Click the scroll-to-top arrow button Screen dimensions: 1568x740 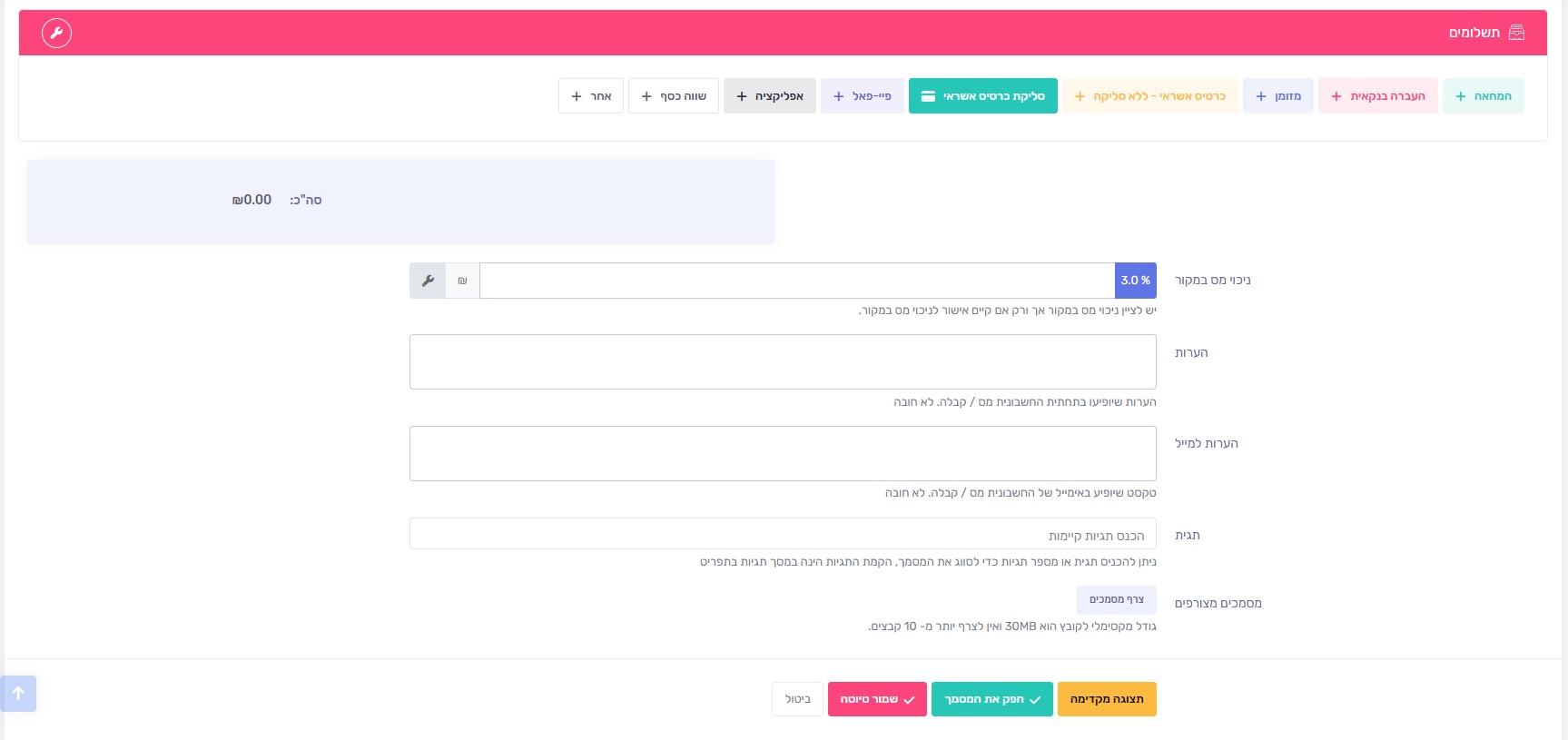coord(18,694)
